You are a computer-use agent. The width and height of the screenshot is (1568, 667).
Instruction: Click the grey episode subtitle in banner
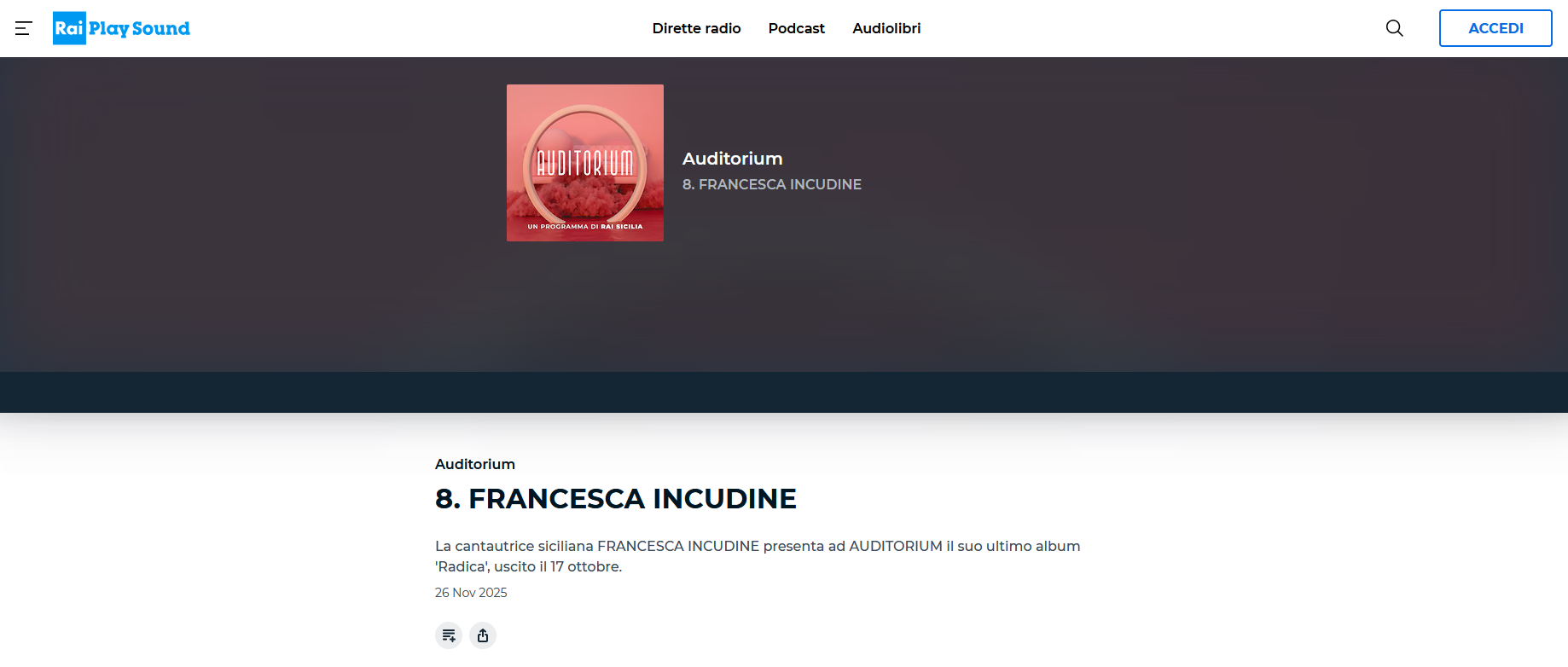[772, 184]
